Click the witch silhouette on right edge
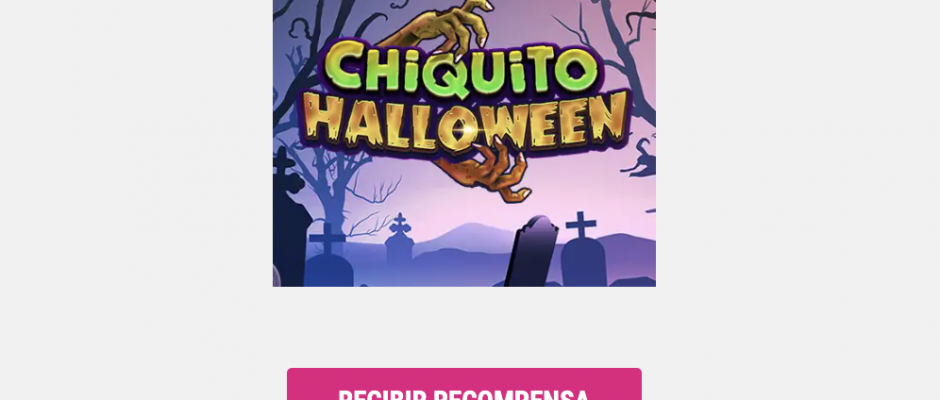Screen dimensions: 940x400 pos(640,157)
